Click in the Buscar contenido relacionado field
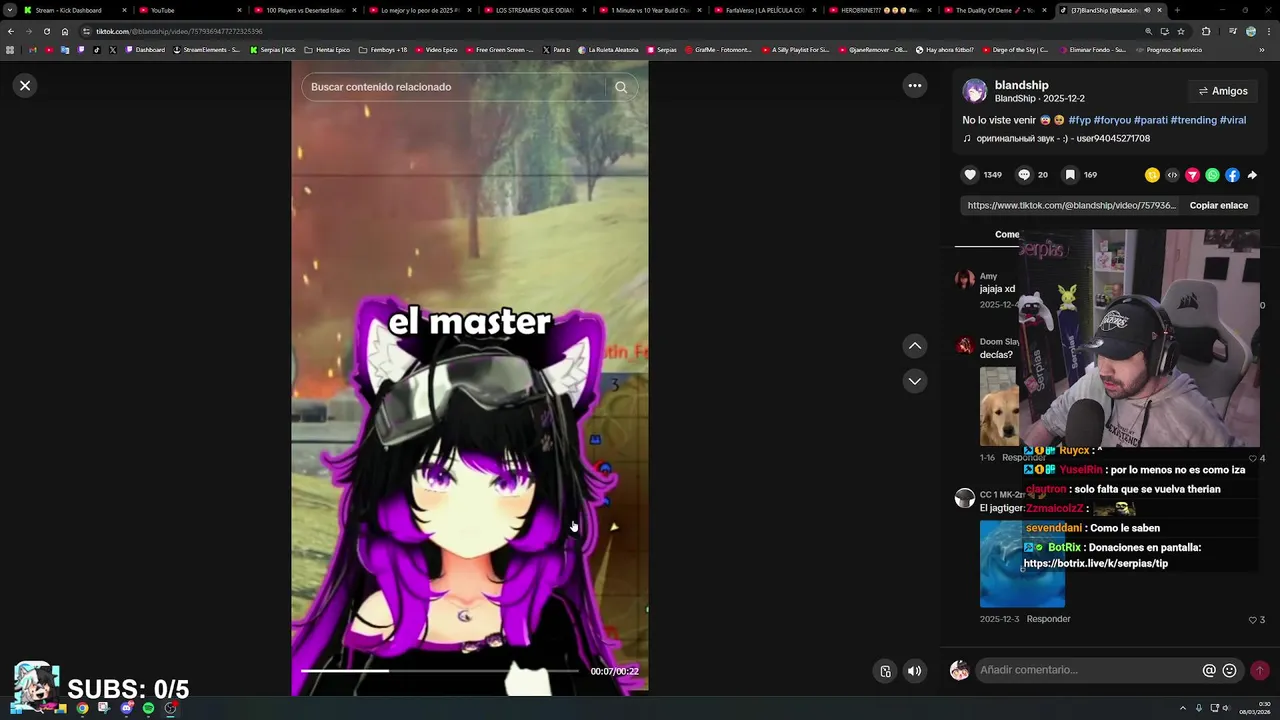This screenshot has width=1280, height=720. tap(455, 87)
